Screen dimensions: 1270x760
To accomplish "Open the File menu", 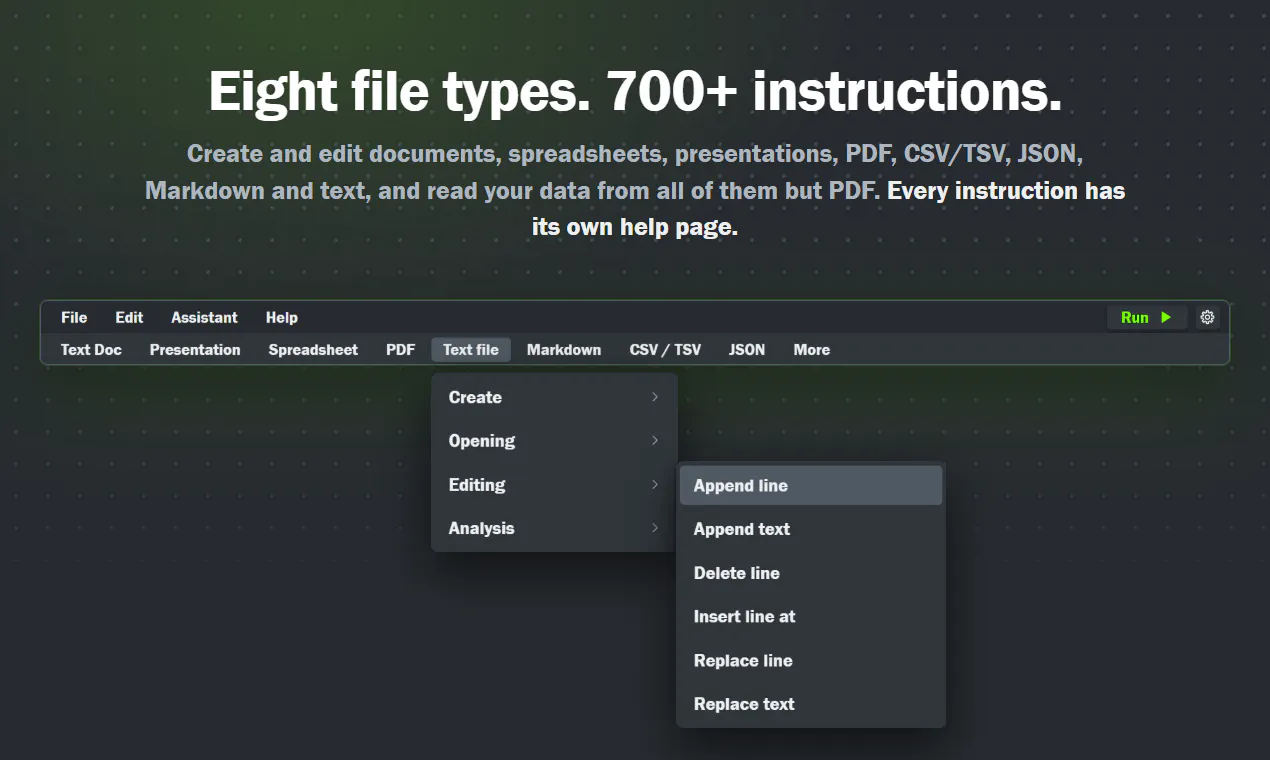I will (x=74, y=318).
